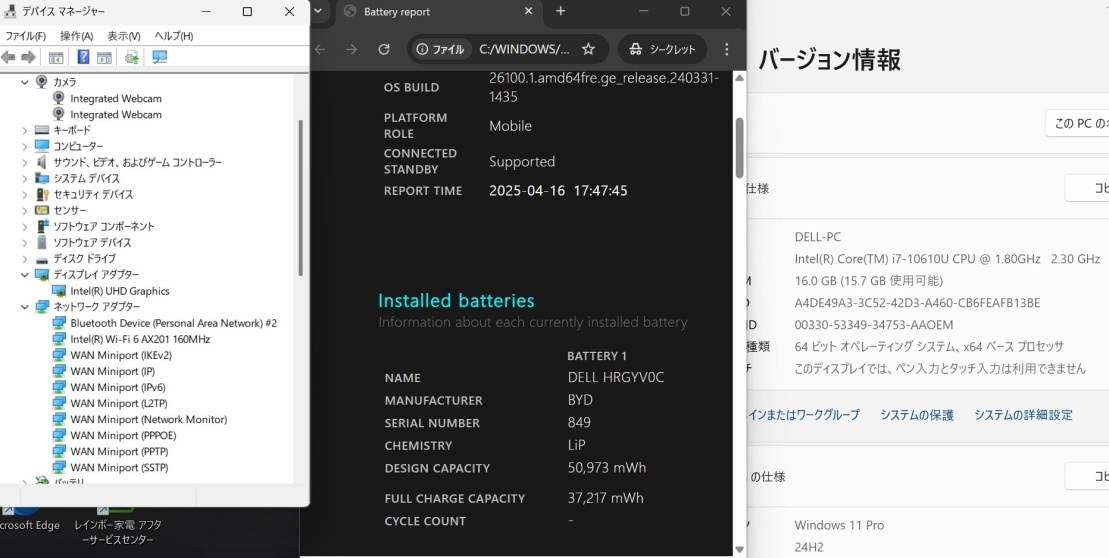Select the Intel(R) Wi-Fi 6 AX201 160MHz adapter icon

coord(59,339)
